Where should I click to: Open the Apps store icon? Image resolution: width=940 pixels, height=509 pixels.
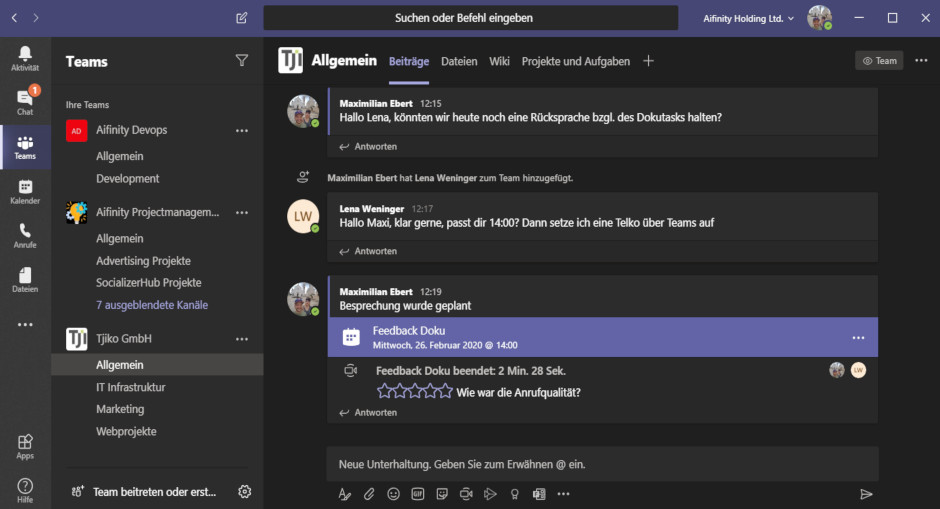pos(25,447)
